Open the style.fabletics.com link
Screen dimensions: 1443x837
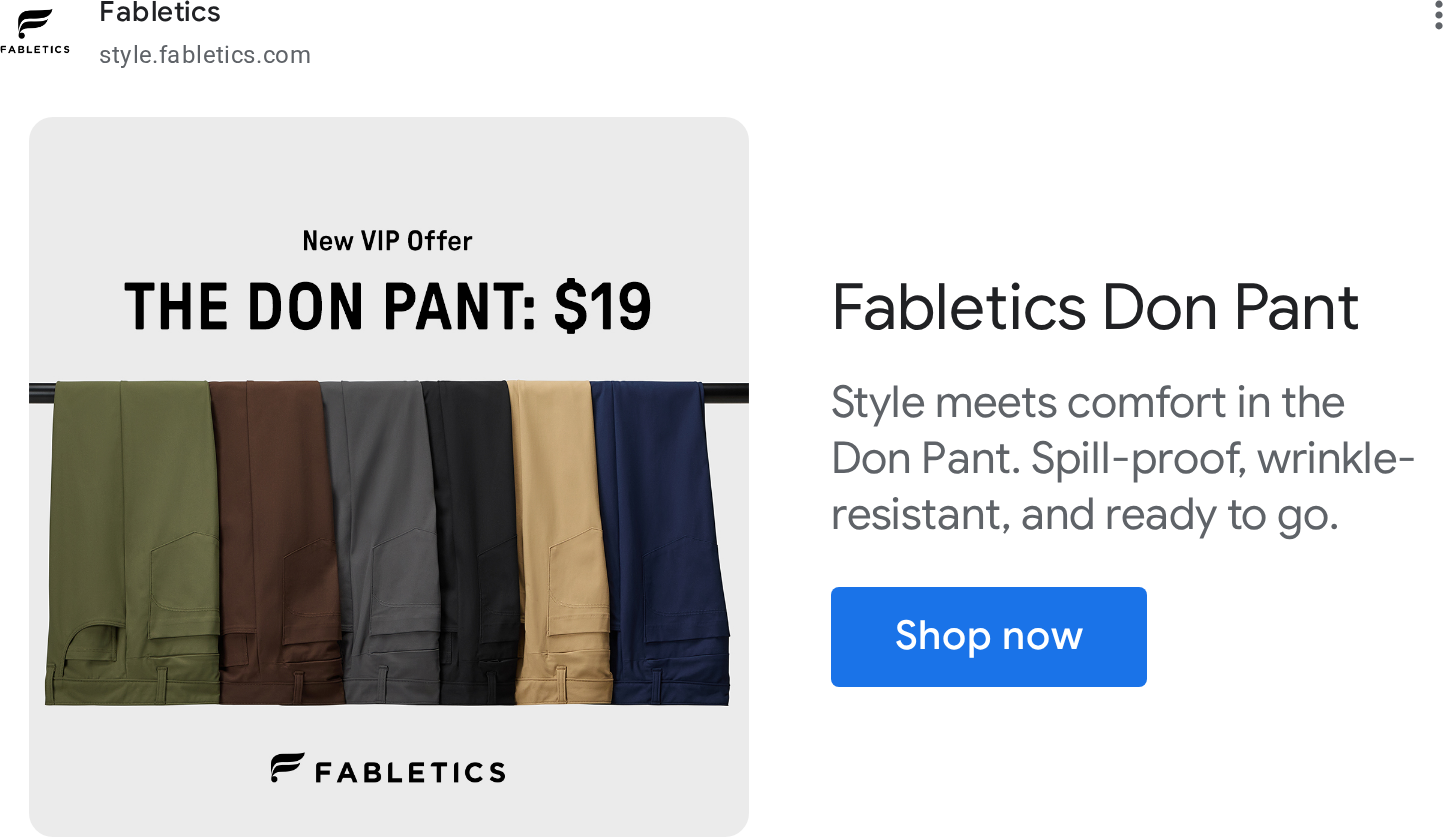pos(205,55)
